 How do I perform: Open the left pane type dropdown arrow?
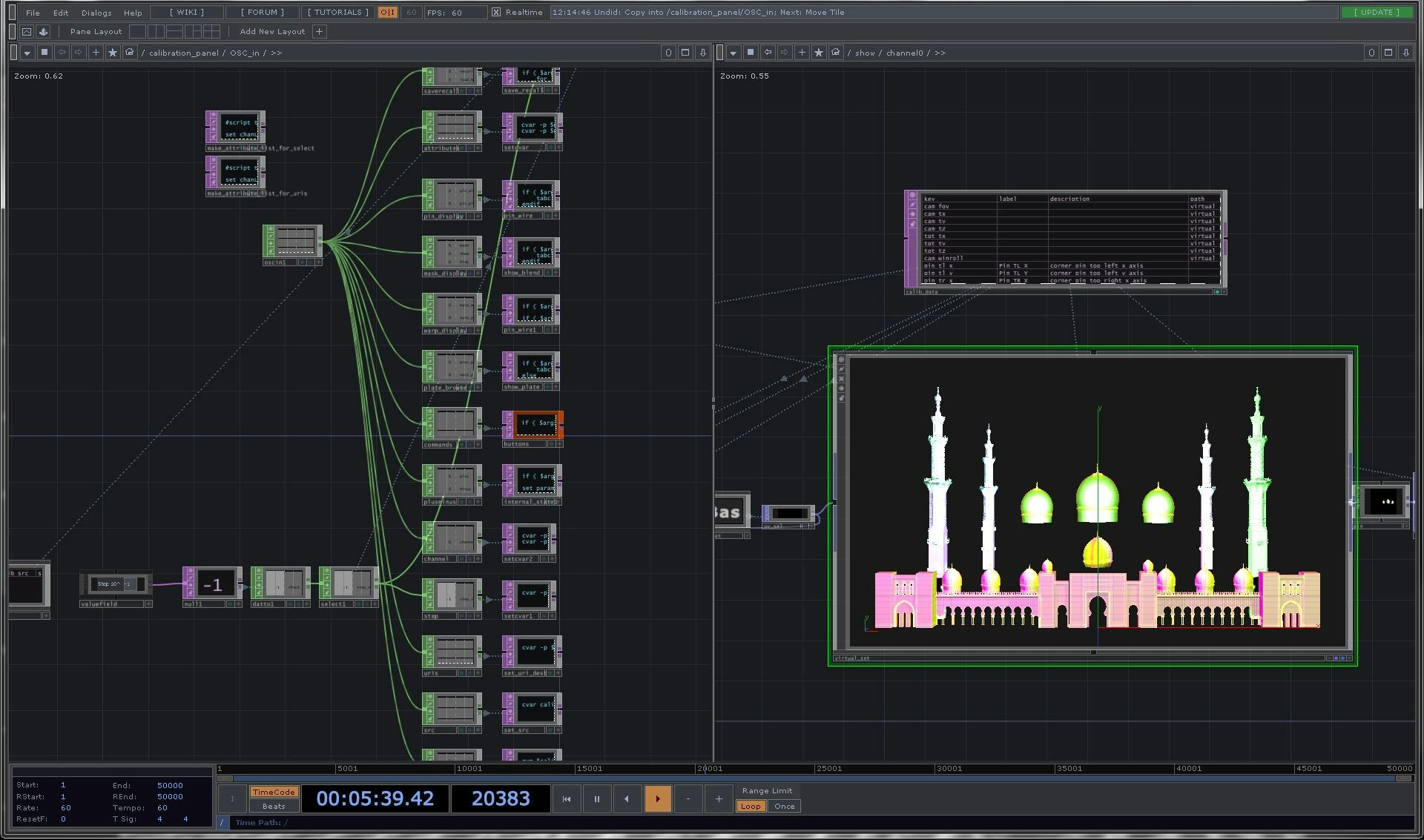pos(27,53)
